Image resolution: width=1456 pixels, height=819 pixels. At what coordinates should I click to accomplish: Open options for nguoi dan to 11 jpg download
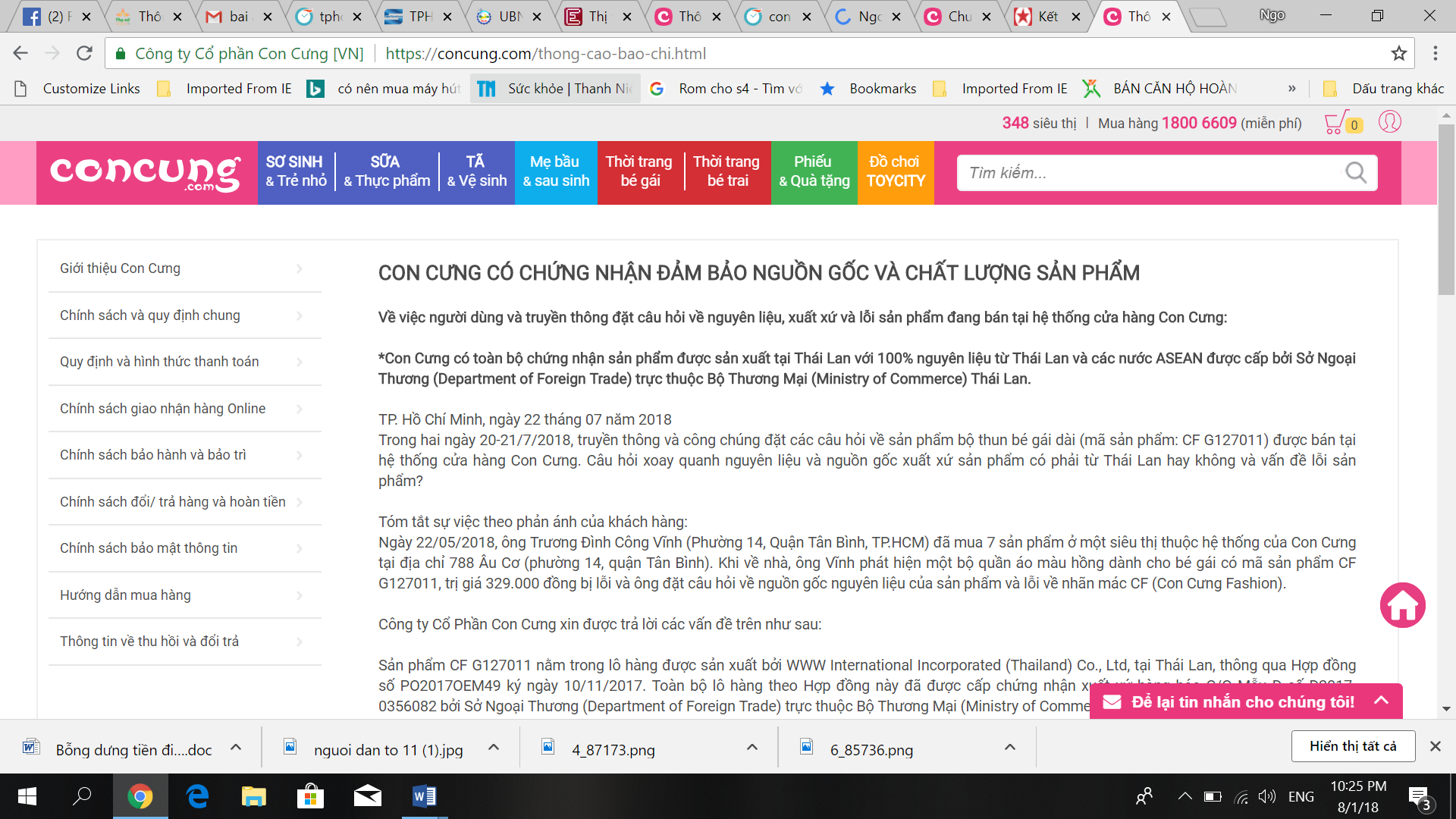[494, 747]
